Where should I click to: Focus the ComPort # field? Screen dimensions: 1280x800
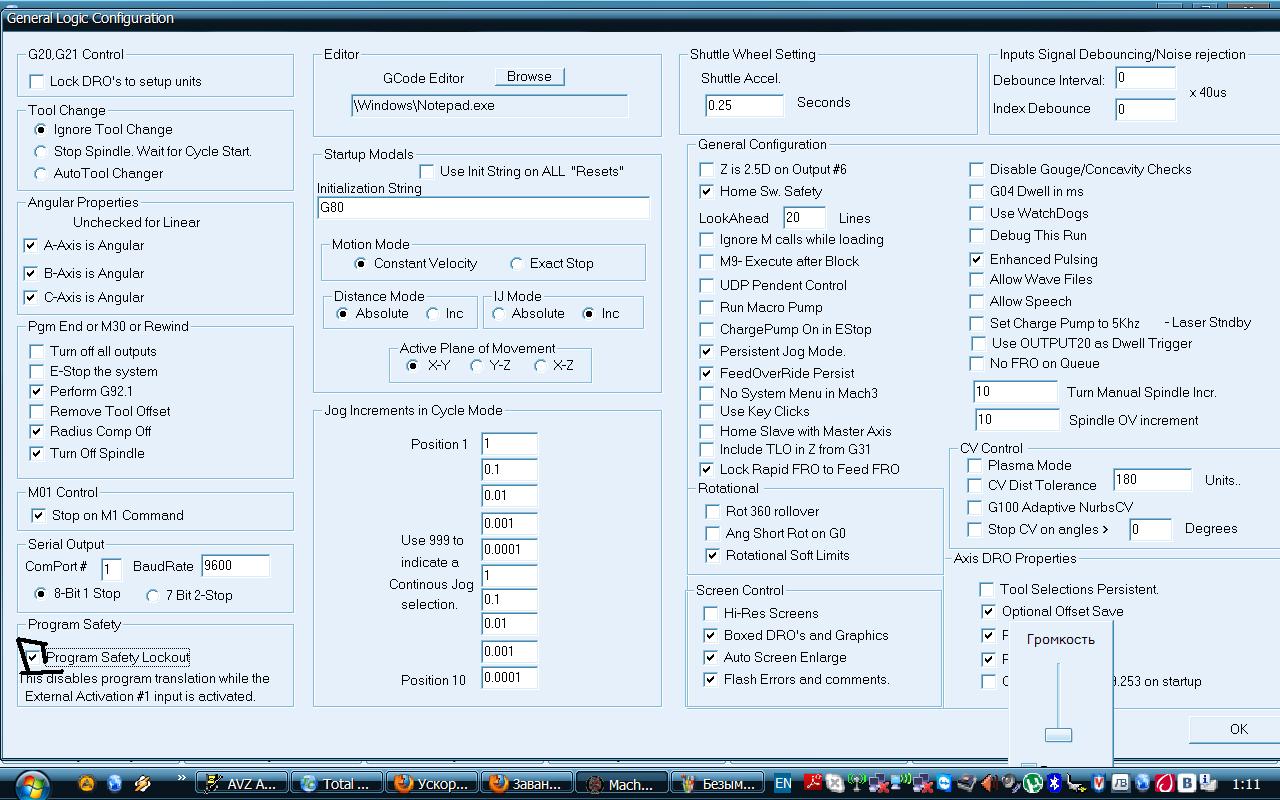111,568
